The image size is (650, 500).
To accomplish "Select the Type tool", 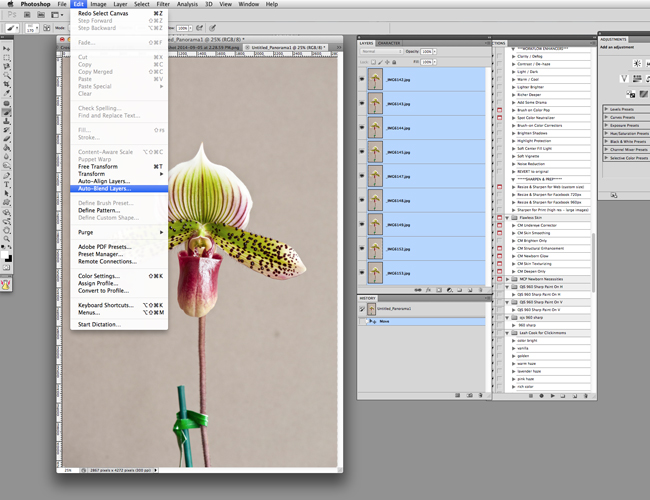I will (x=7, y=184).
